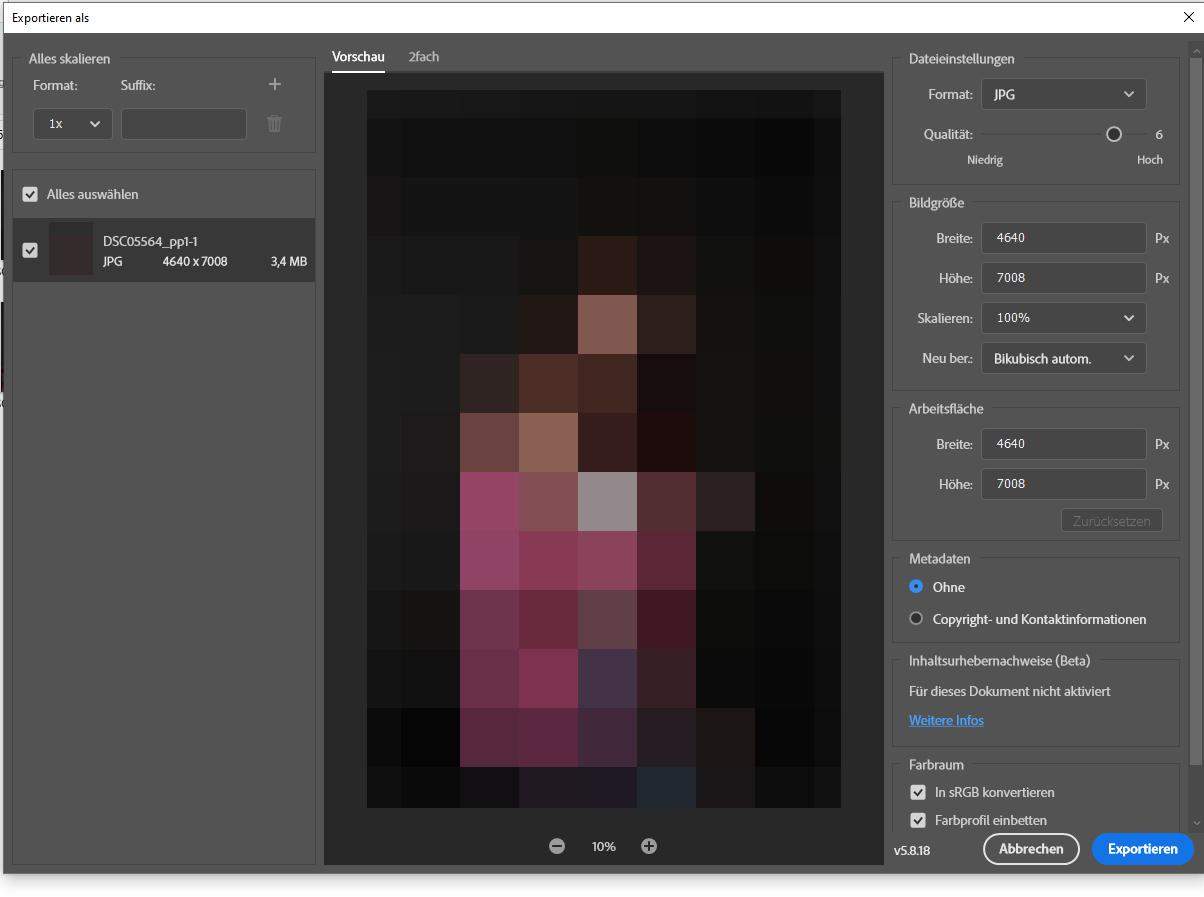Uncheck the DSC05564_pp1-1 file checkbox

30,250
